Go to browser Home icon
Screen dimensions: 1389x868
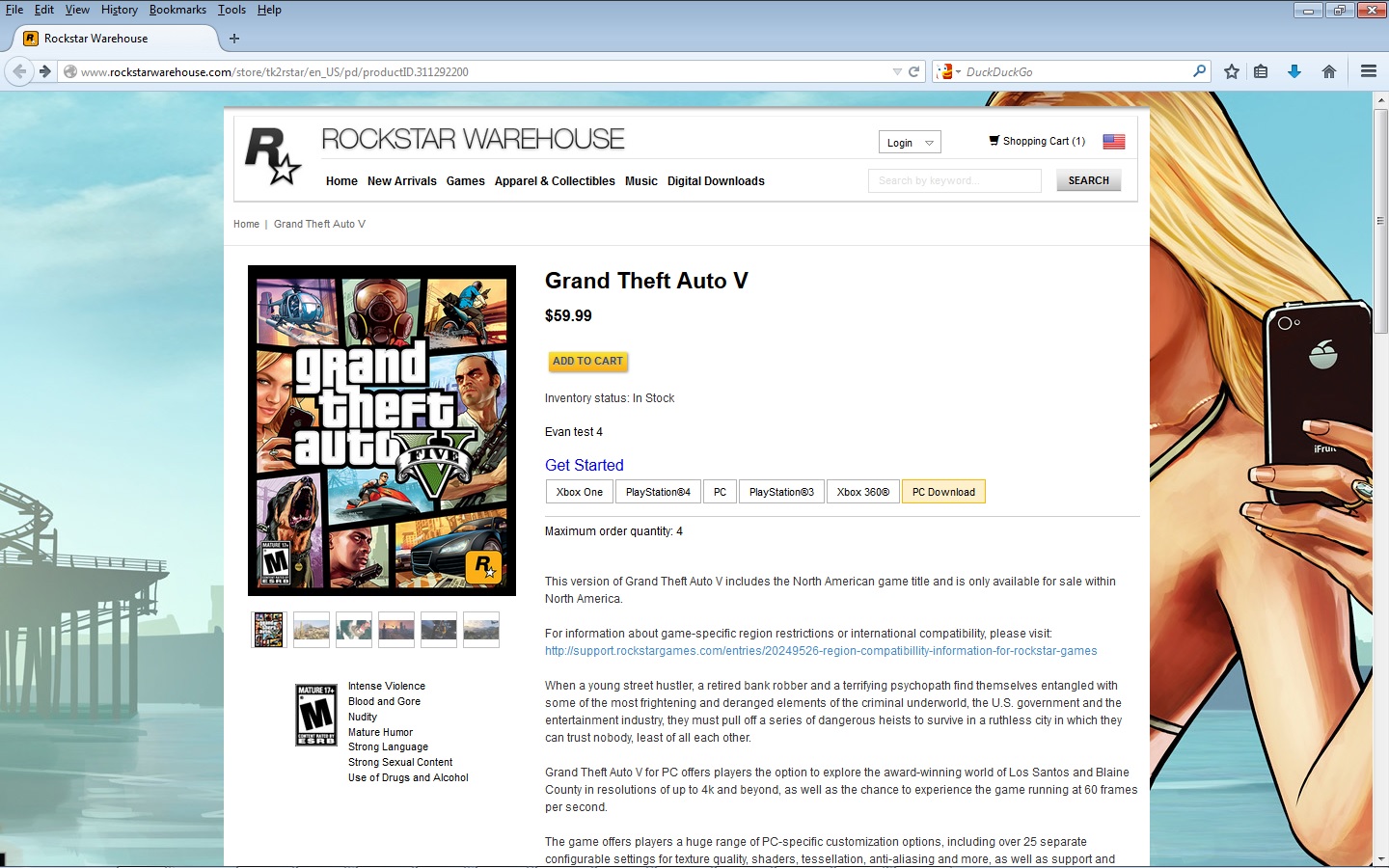[1329, 71]
